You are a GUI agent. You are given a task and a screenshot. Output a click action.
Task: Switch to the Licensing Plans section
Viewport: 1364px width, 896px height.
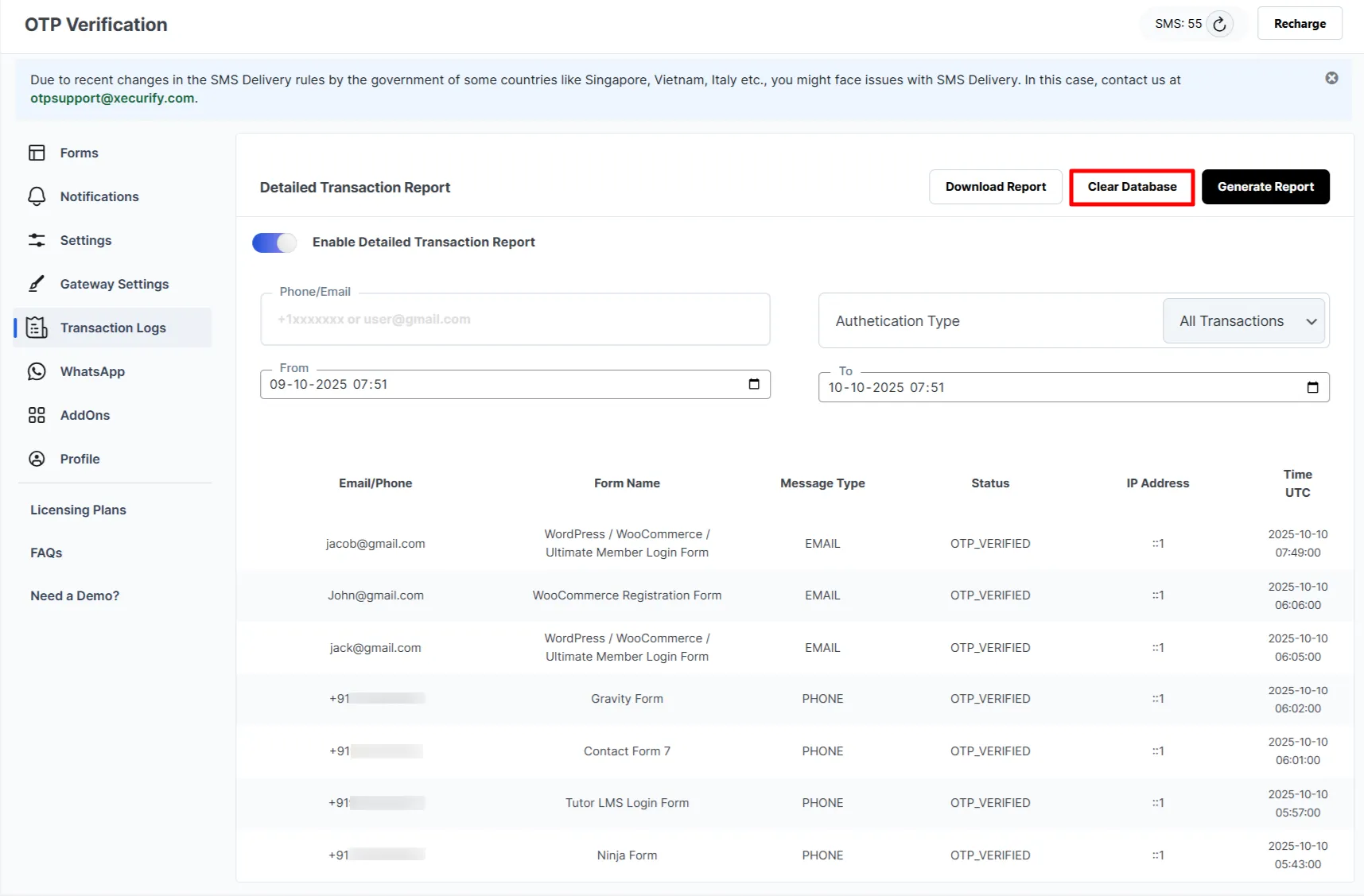[78, 510]
